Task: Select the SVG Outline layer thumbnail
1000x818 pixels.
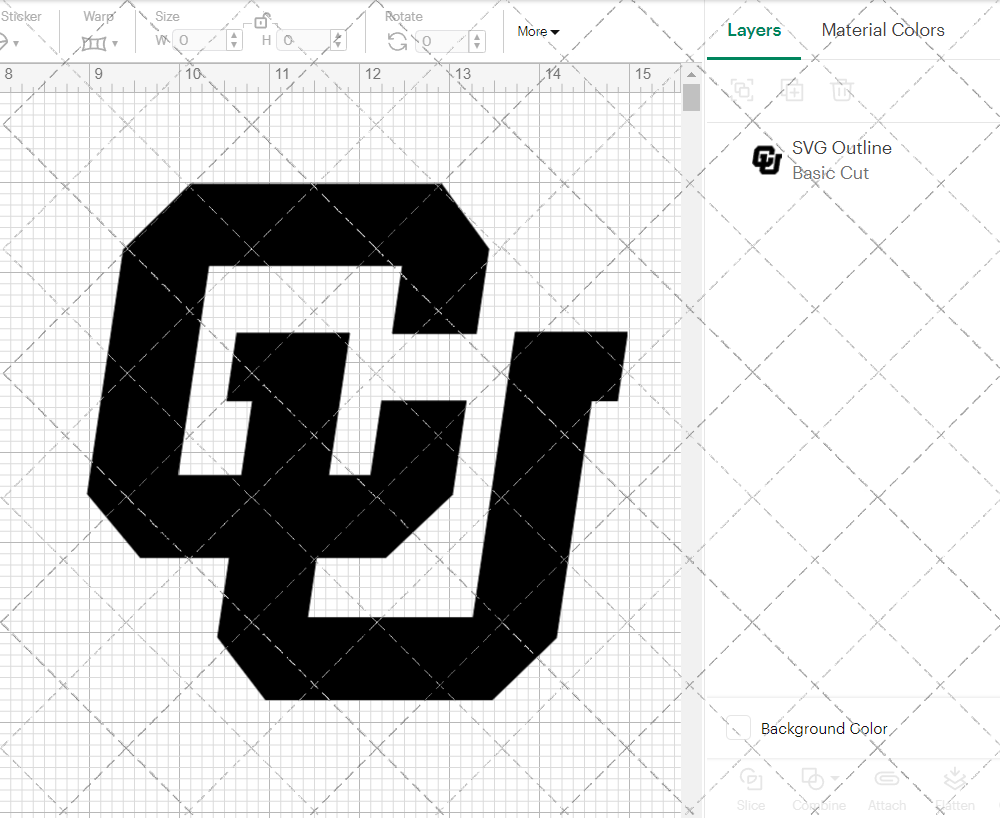Action: 767,160
